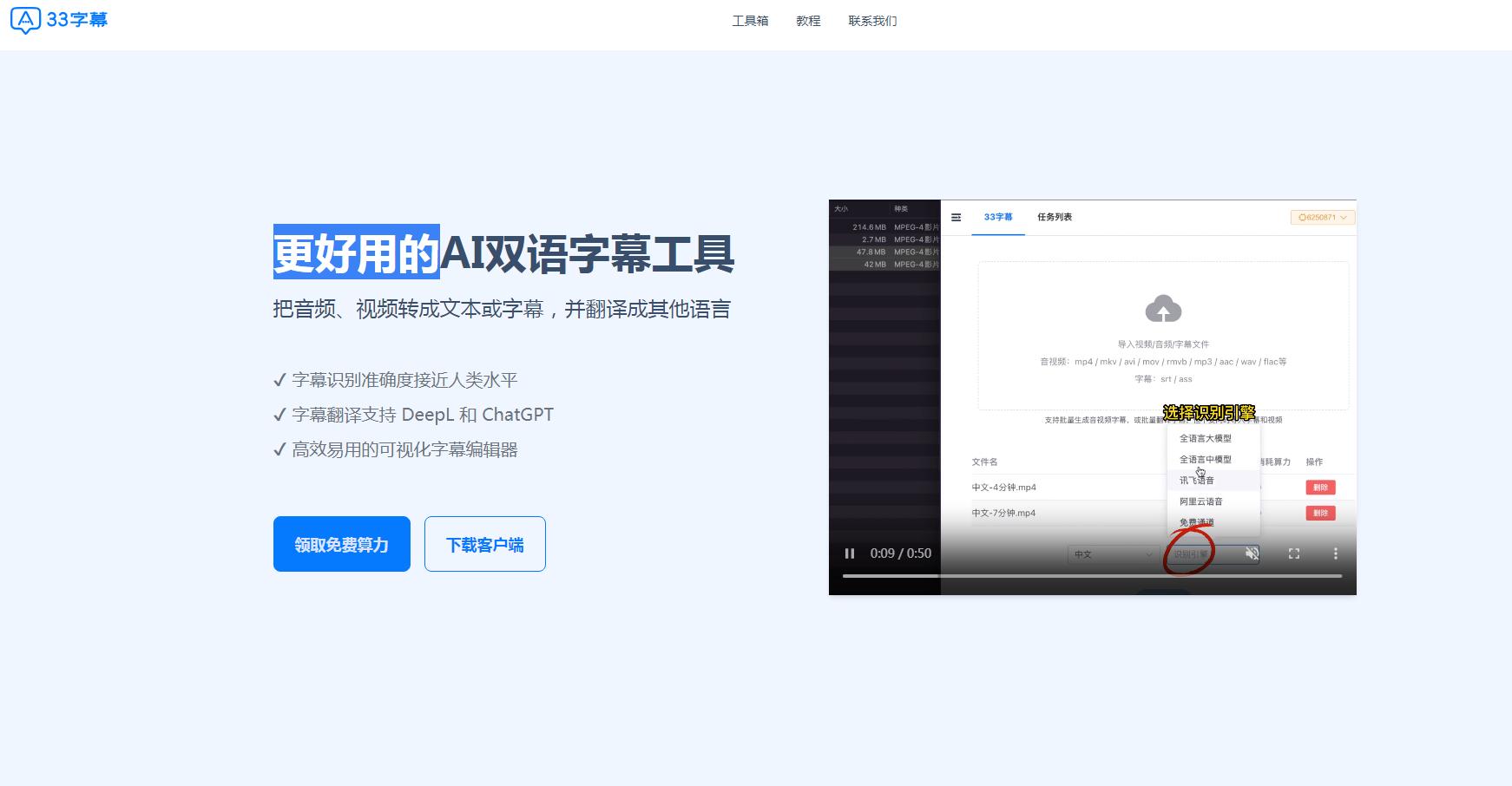Image resolution: width=1512 pixels, height=786 pixels.
Task: Delete the 中文-4分钟.mp4 row
Action: pos(1320,488)
